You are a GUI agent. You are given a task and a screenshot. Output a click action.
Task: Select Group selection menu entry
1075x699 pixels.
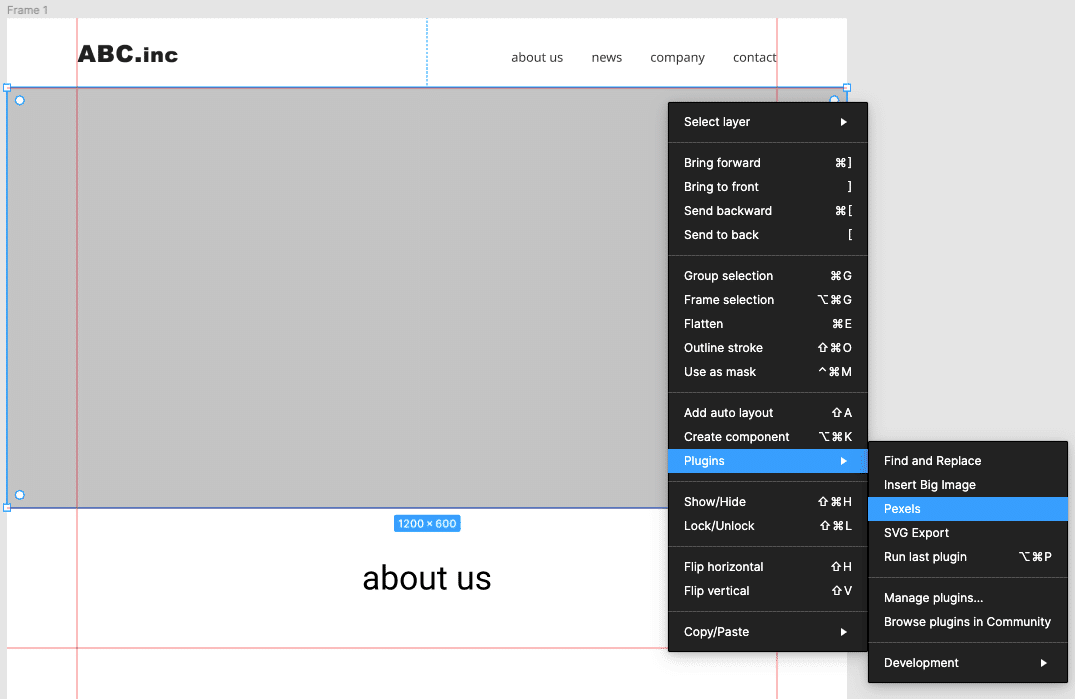coord(768,275)
